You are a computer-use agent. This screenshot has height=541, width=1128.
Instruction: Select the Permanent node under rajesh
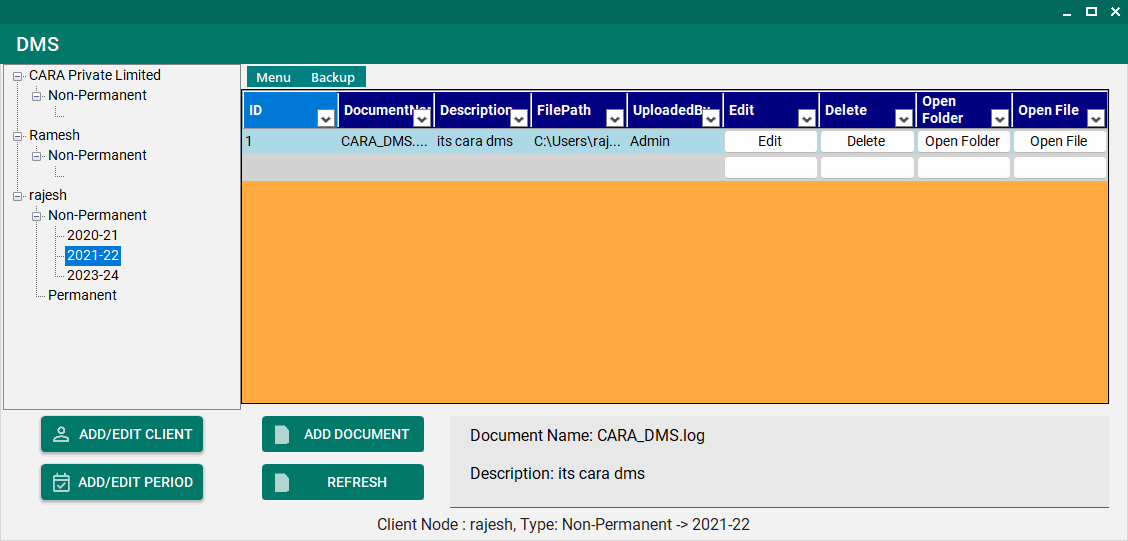tap(82, 295)
